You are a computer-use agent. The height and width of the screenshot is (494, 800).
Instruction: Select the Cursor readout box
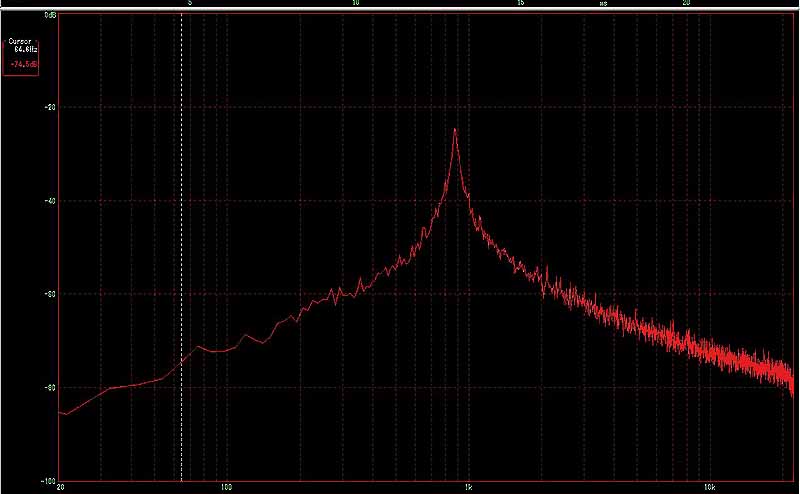click(21, 56)
